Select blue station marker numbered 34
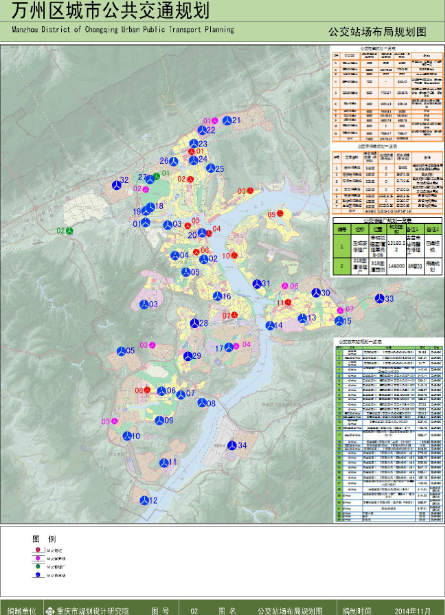This screenshot has width=445, height=615. pos(232,446)
